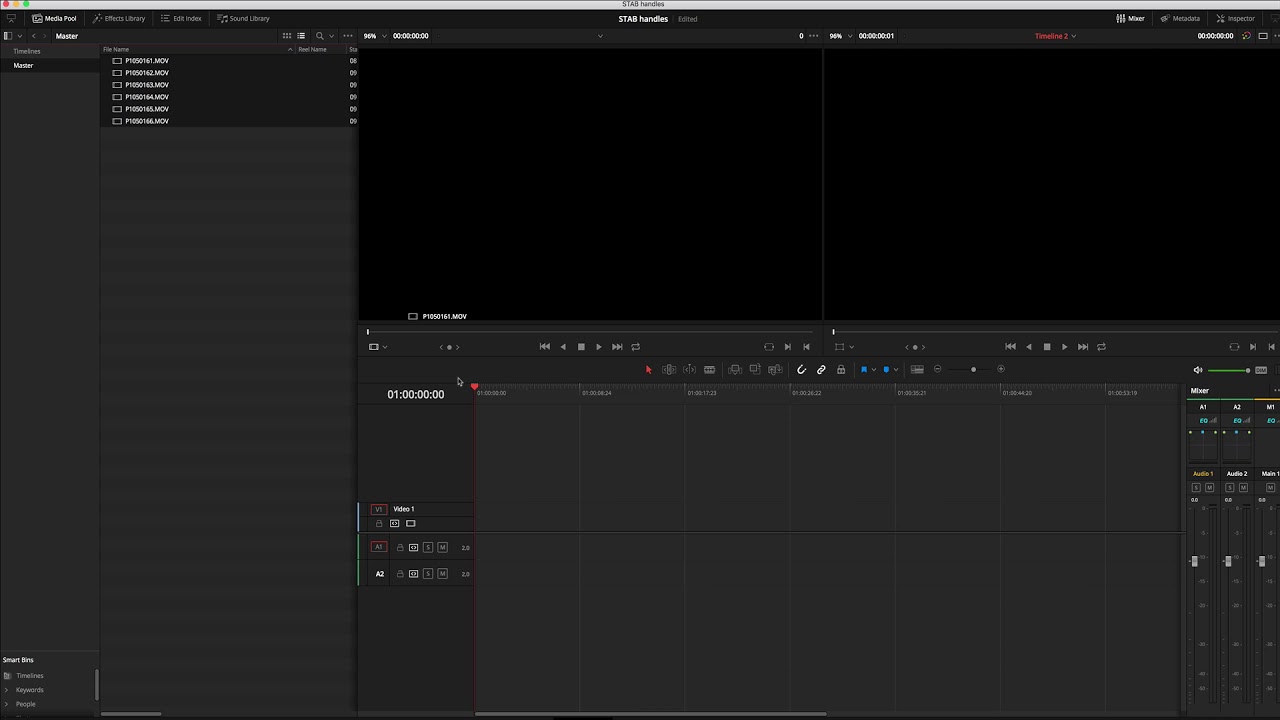
Task: Open the Inspector panel
Action: (x=1235, y=18)
